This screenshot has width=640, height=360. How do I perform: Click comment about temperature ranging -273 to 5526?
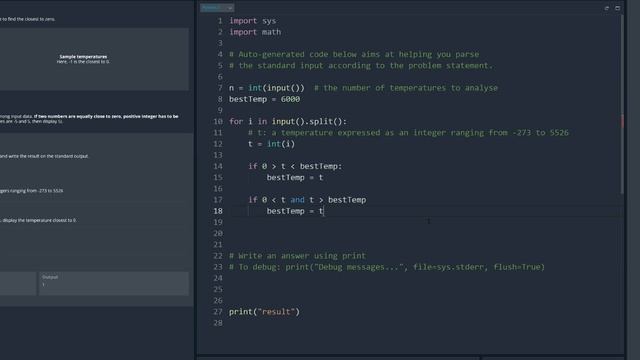click(x=408, y=133)
